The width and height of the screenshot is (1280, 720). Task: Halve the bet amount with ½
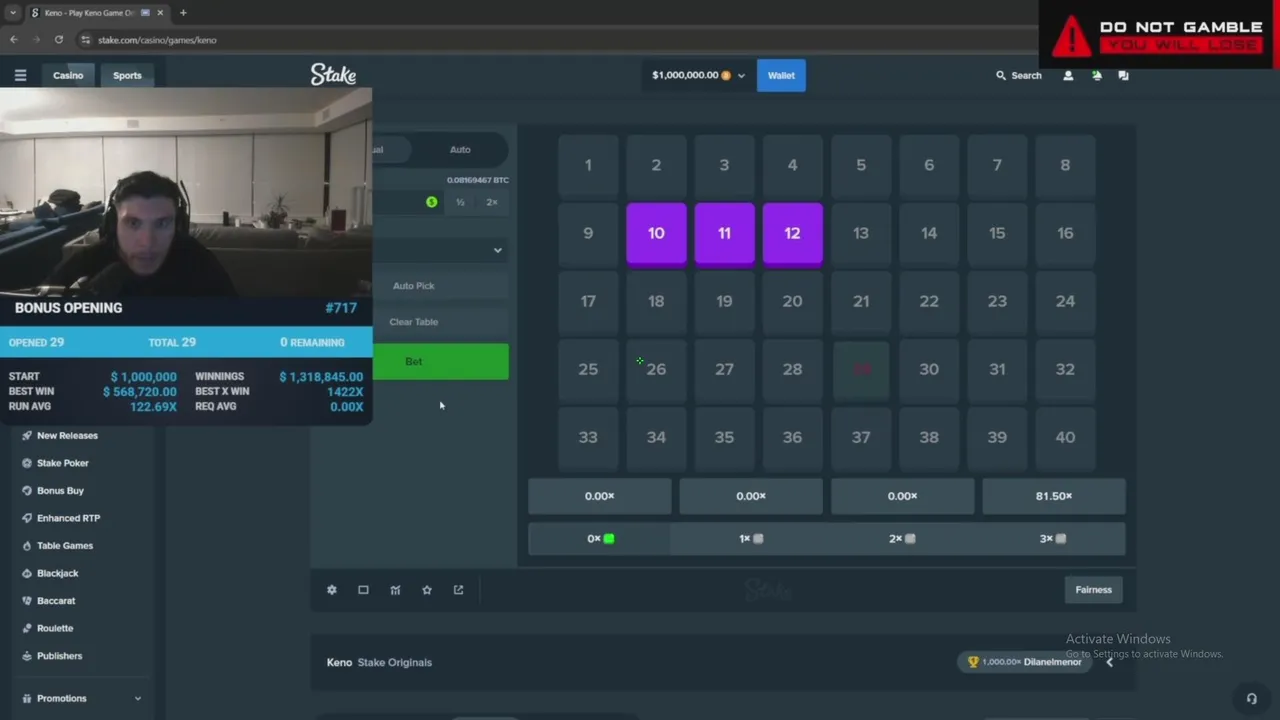pos(460,202)
